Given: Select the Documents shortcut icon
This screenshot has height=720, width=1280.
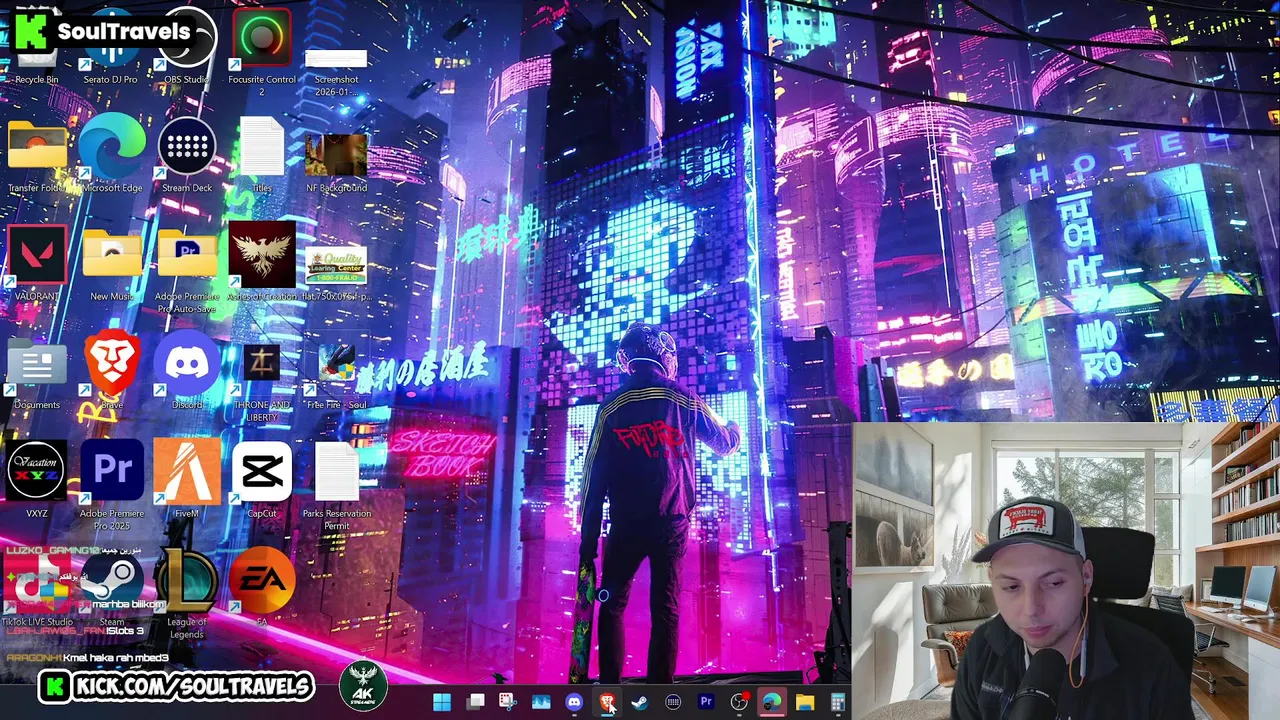Looking at the screenshot, I should point(37,374).
